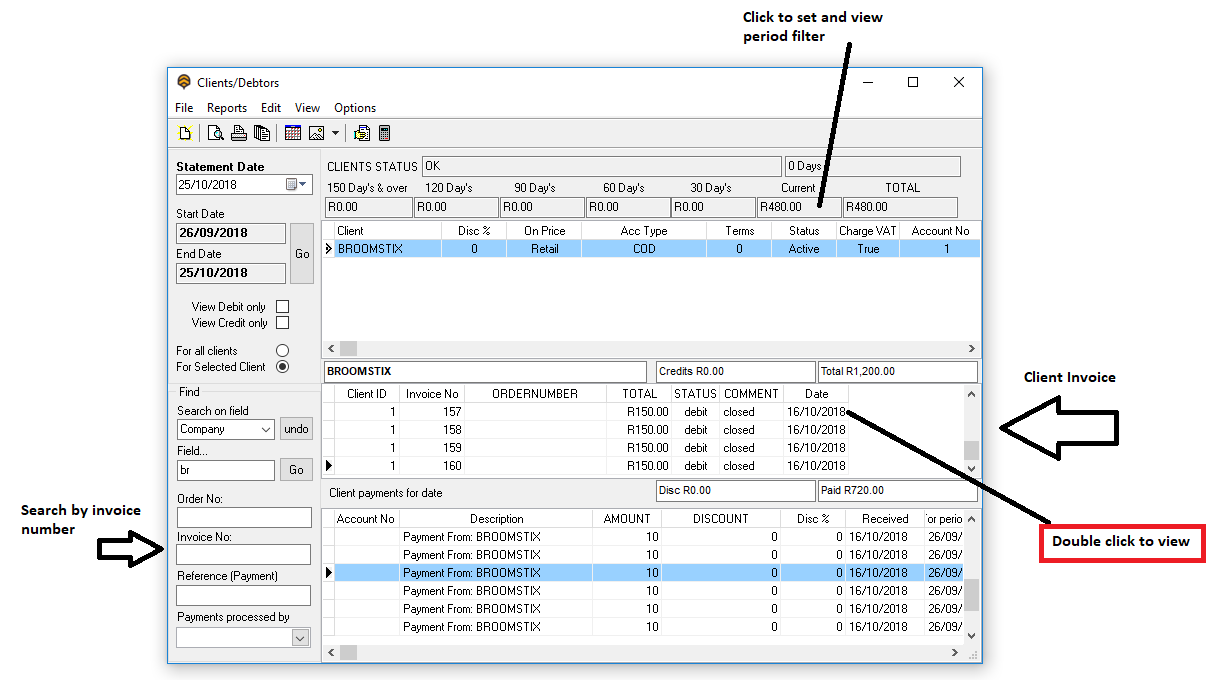Expand the Payments processed by dropdown

pos(300,637)
